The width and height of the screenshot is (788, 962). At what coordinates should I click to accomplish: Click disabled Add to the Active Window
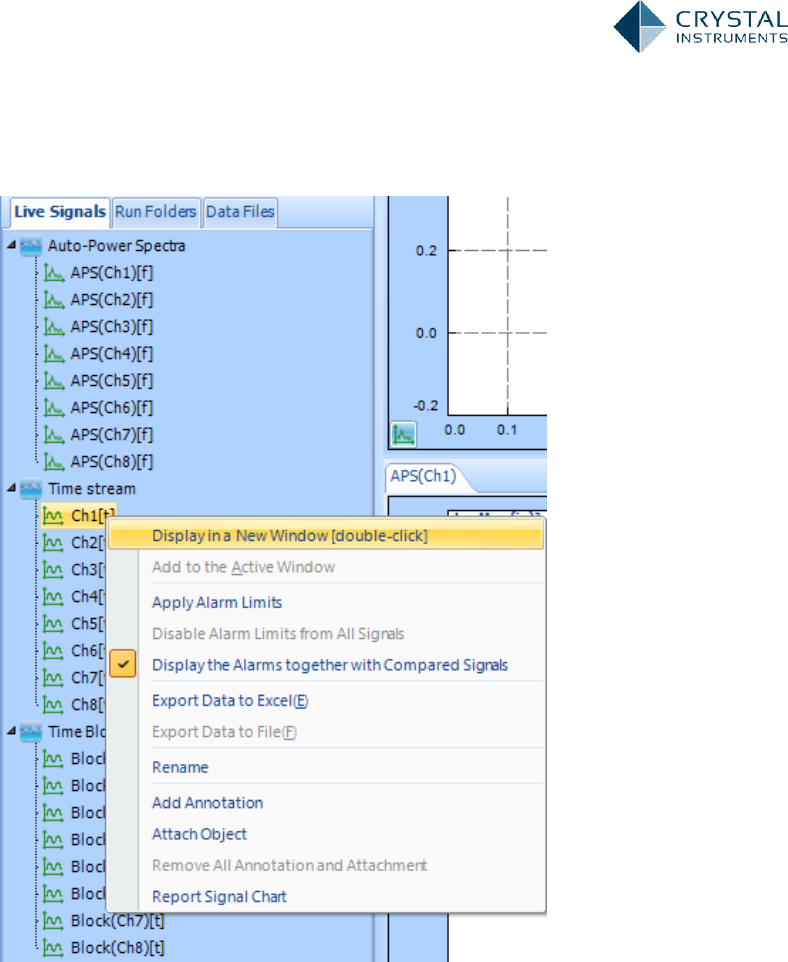[x=326, y=567]
